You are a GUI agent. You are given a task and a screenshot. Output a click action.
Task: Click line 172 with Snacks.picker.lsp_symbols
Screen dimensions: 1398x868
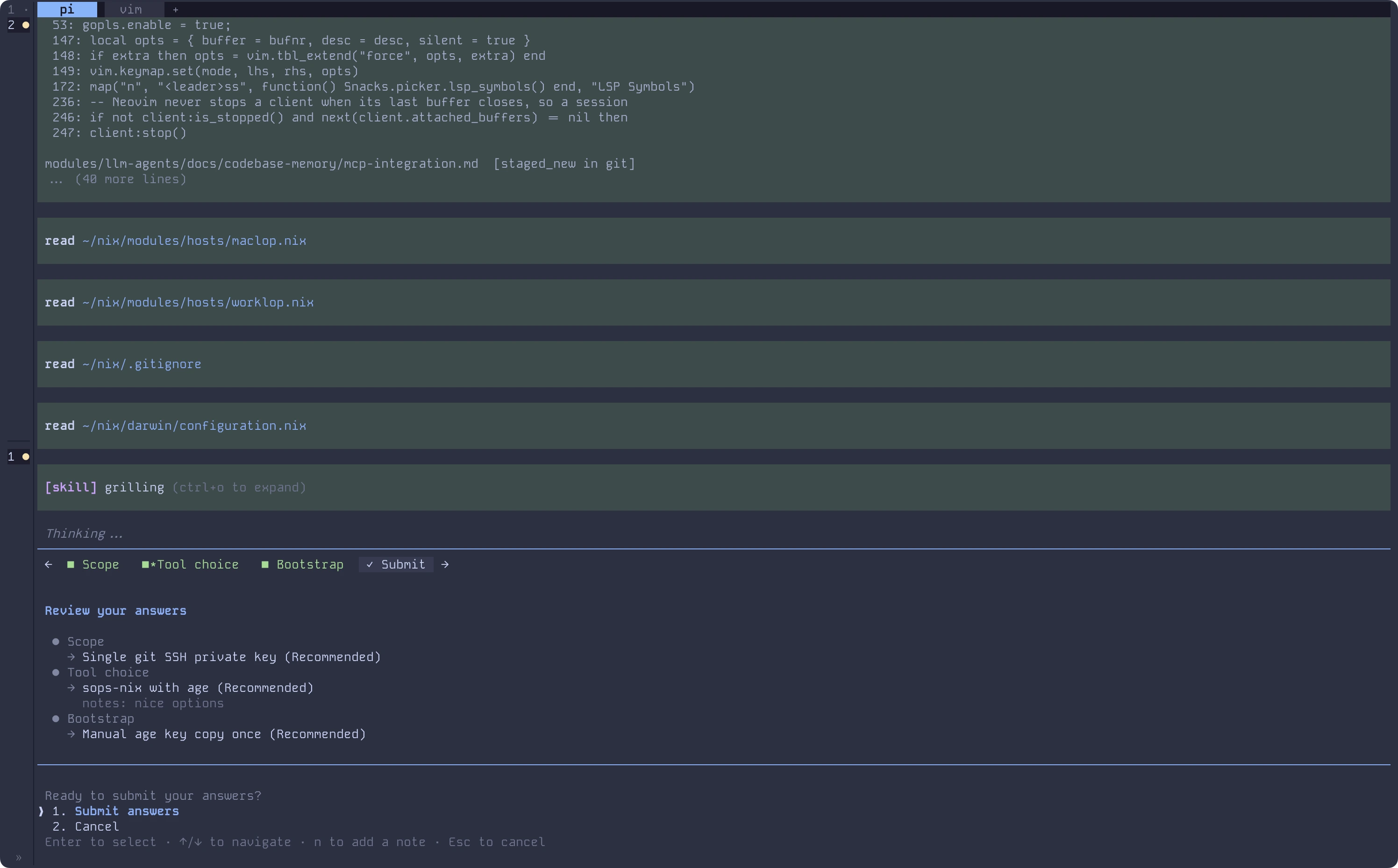click(x=373, y=86)
